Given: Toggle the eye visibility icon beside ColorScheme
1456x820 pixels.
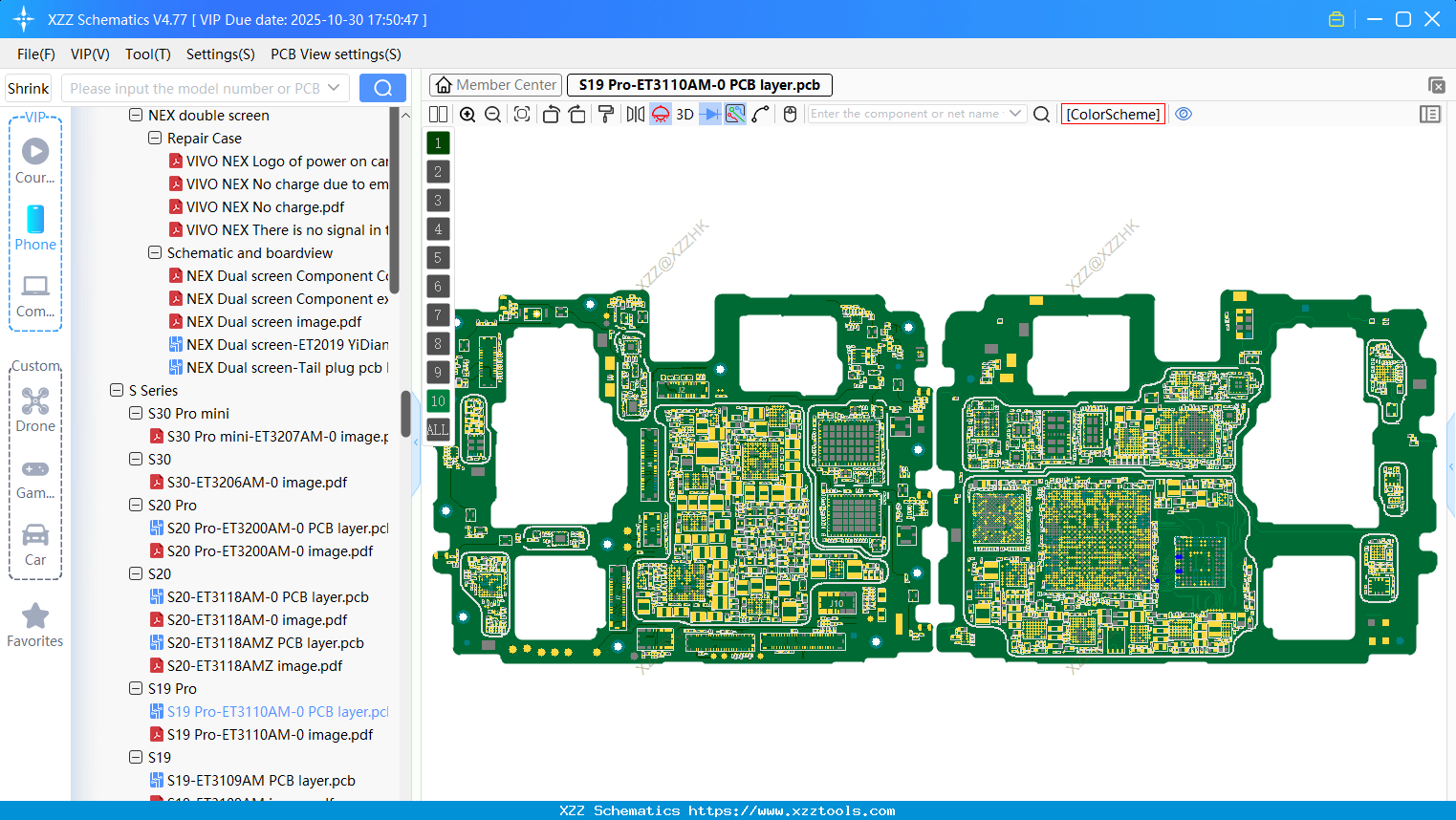Looking at the screenshot, I should point(1184,114).
